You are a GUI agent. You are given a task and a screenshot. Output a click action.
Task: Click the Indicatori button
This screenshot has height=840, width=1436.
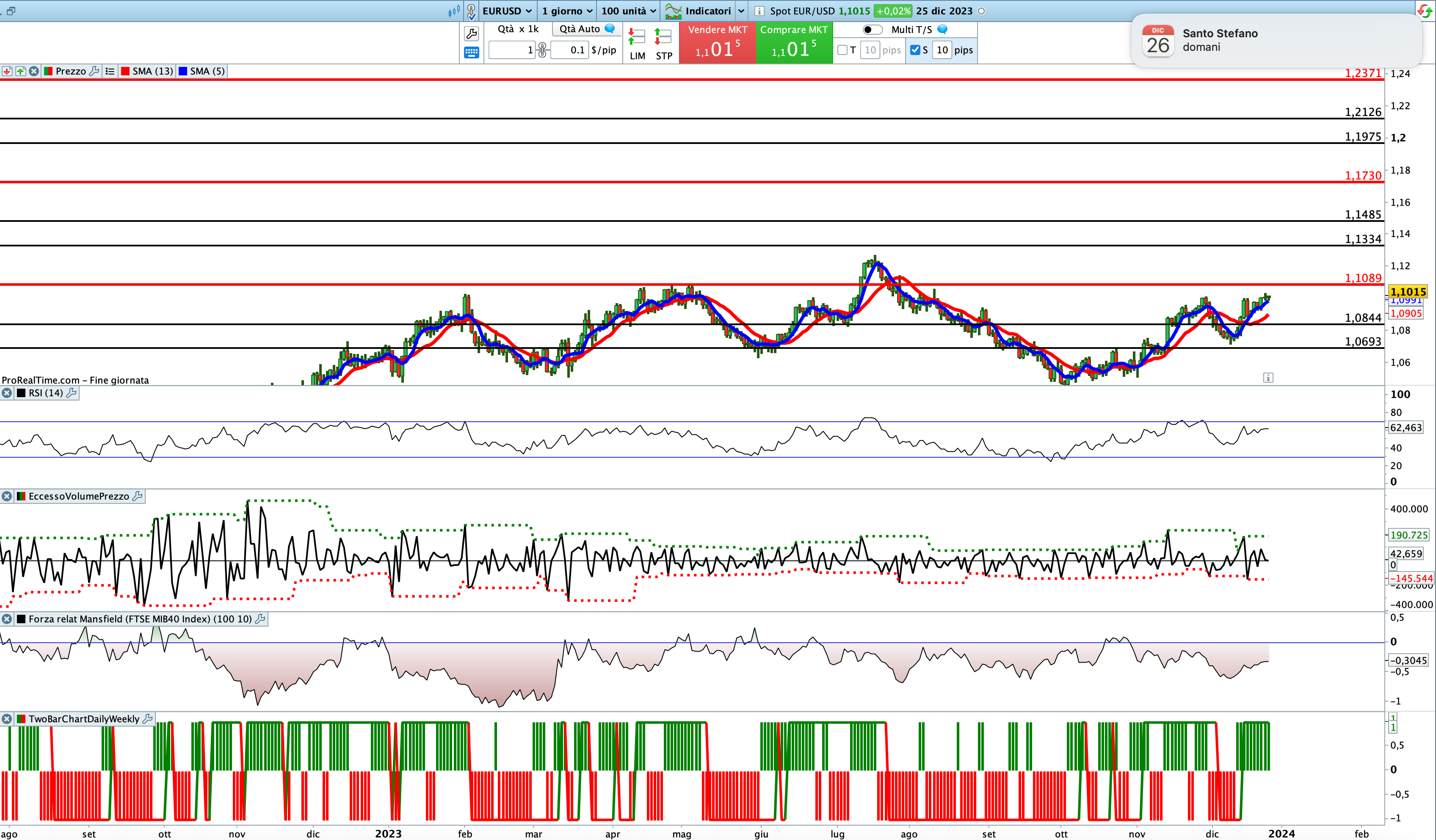click(x=708, y=11)
